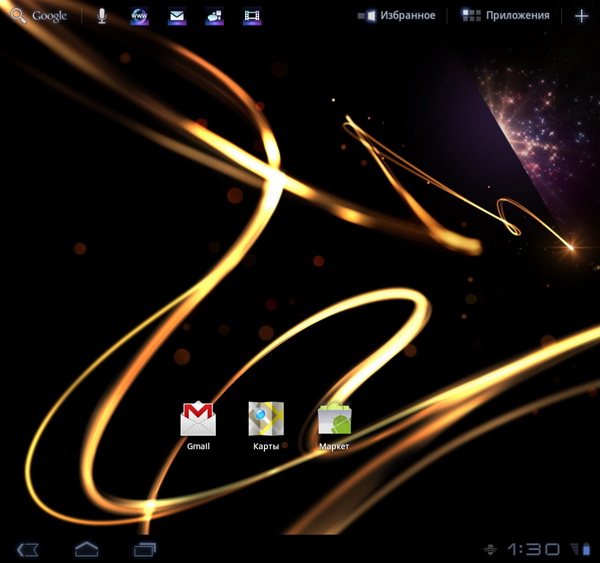Open the Избранное favorites menu

tap(397, 16)
